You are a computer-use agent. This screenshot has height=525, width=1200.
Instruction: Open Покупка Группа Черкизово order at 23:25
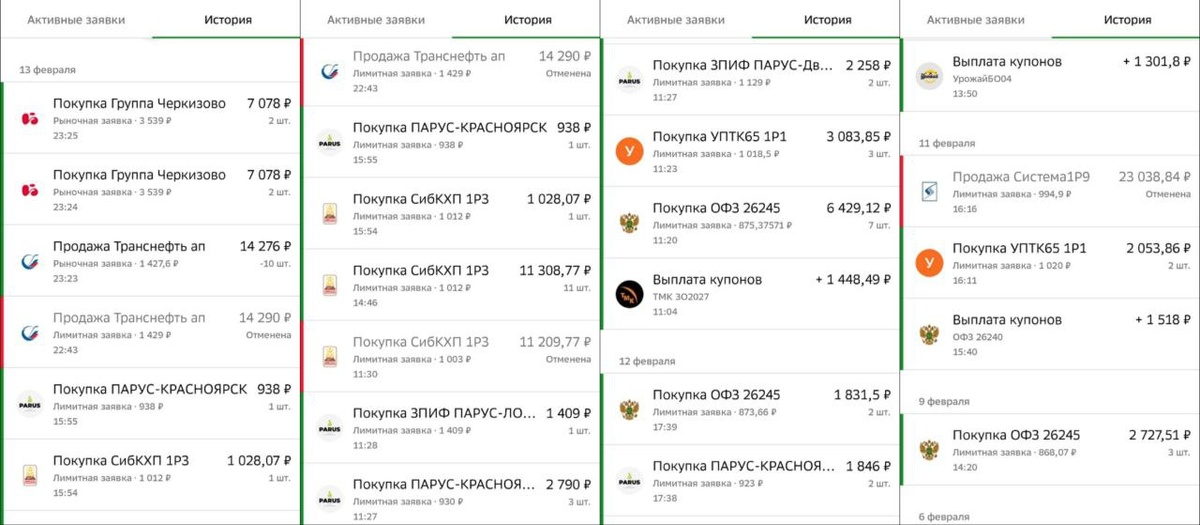[151, 118]
